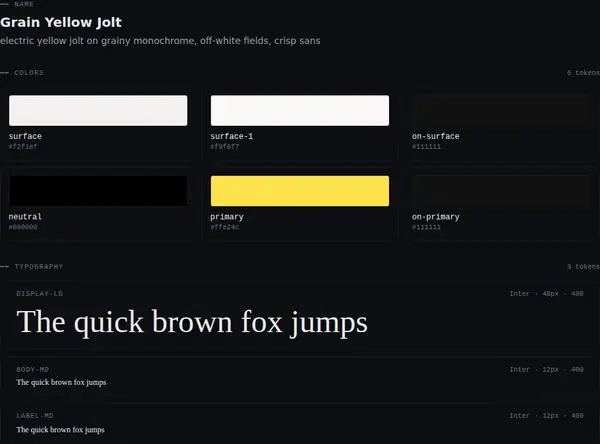Click the yellow primary swatch
Image resolution: width=600 pixels, height=444 pixels.
point(300,191)
